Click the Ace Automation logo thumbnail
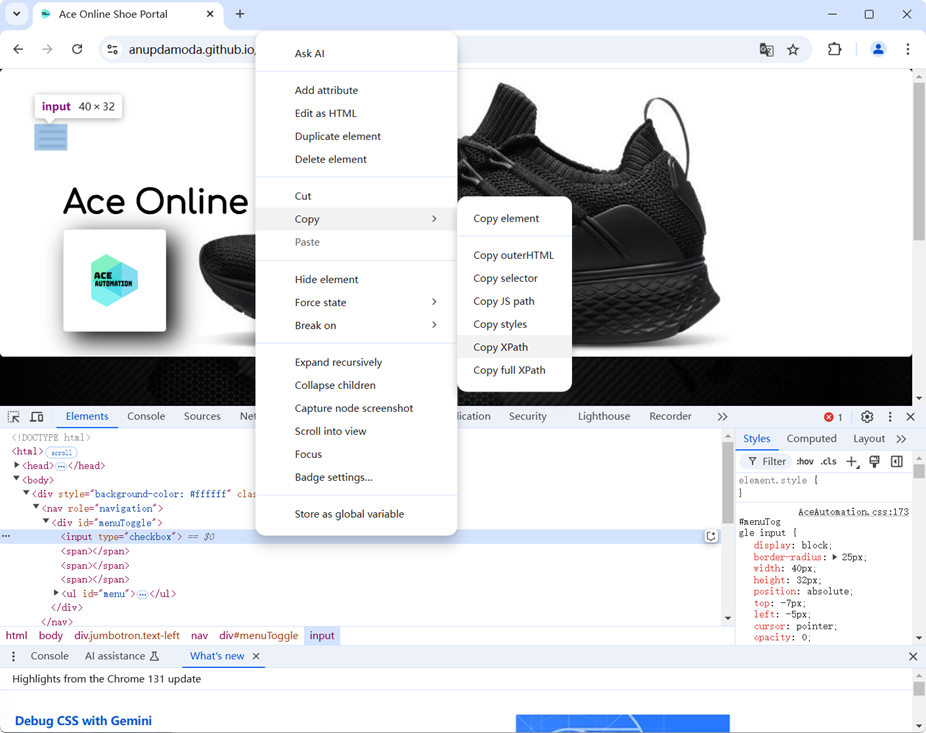Viewport: 926px width, 733px height. [x=115, y=281]
